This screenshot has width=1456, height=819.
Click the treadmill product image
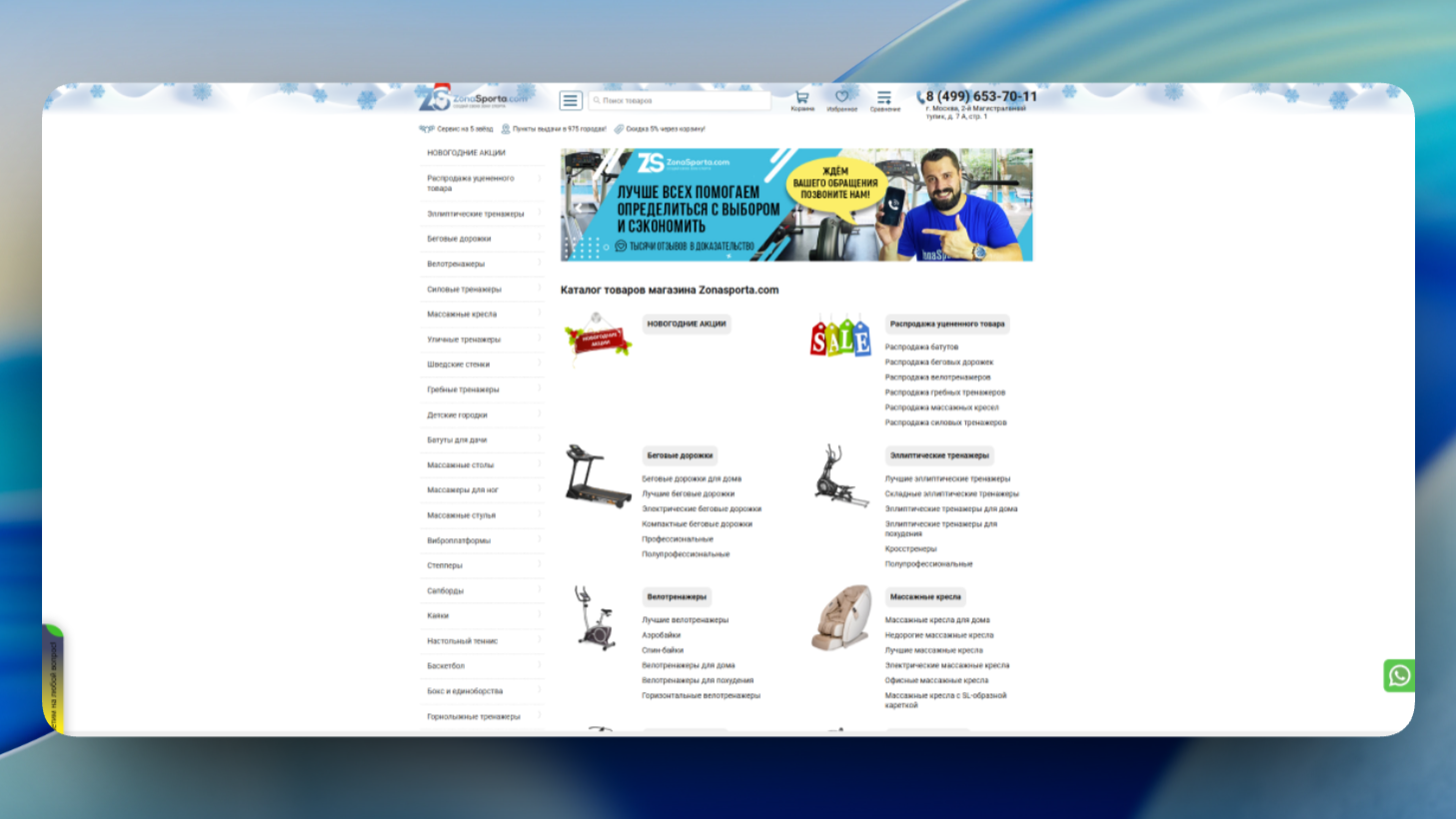coord(598,475)
